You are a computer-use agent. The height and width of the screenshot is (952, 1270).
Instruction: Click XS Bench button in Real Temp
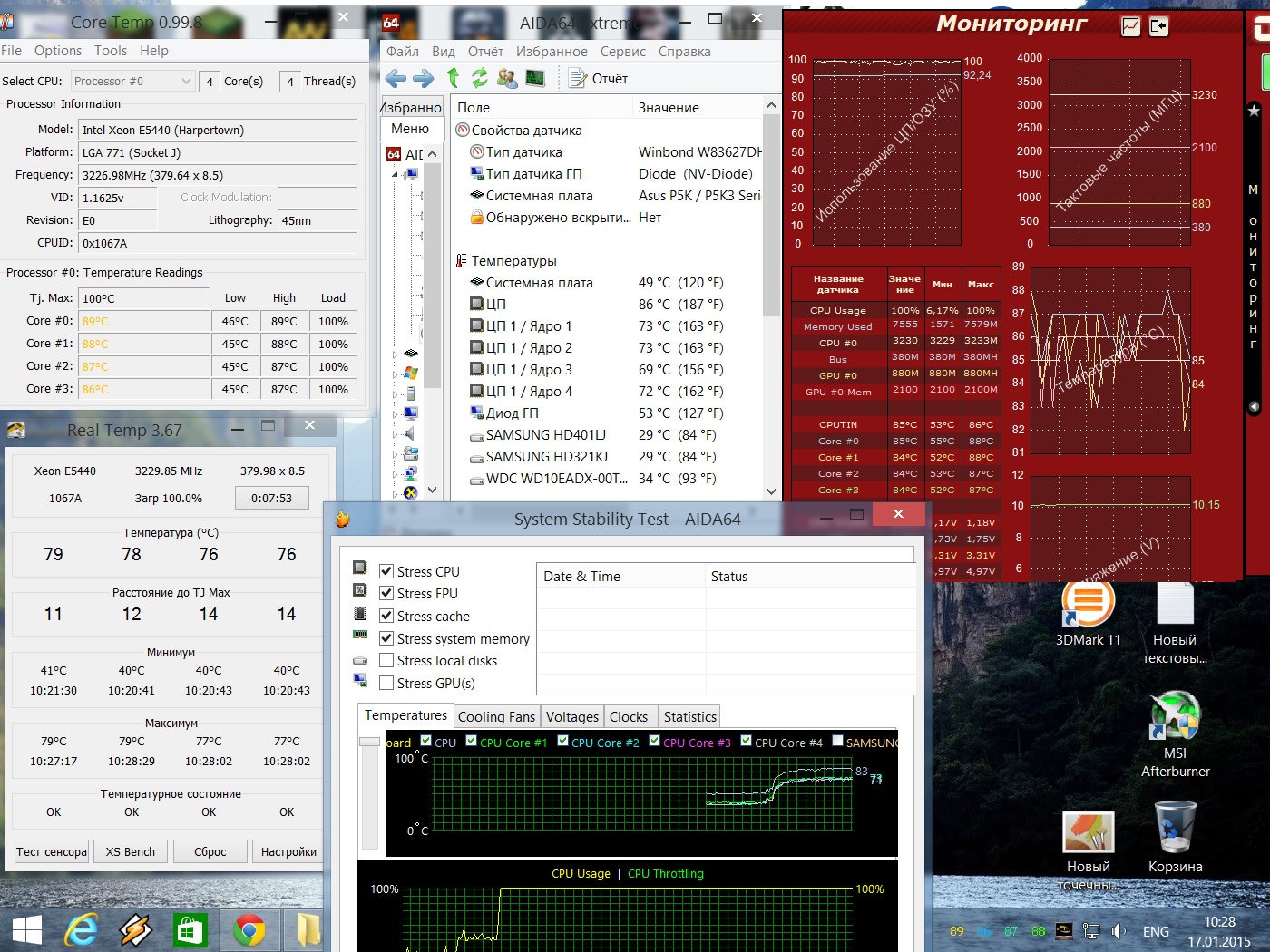131,851
